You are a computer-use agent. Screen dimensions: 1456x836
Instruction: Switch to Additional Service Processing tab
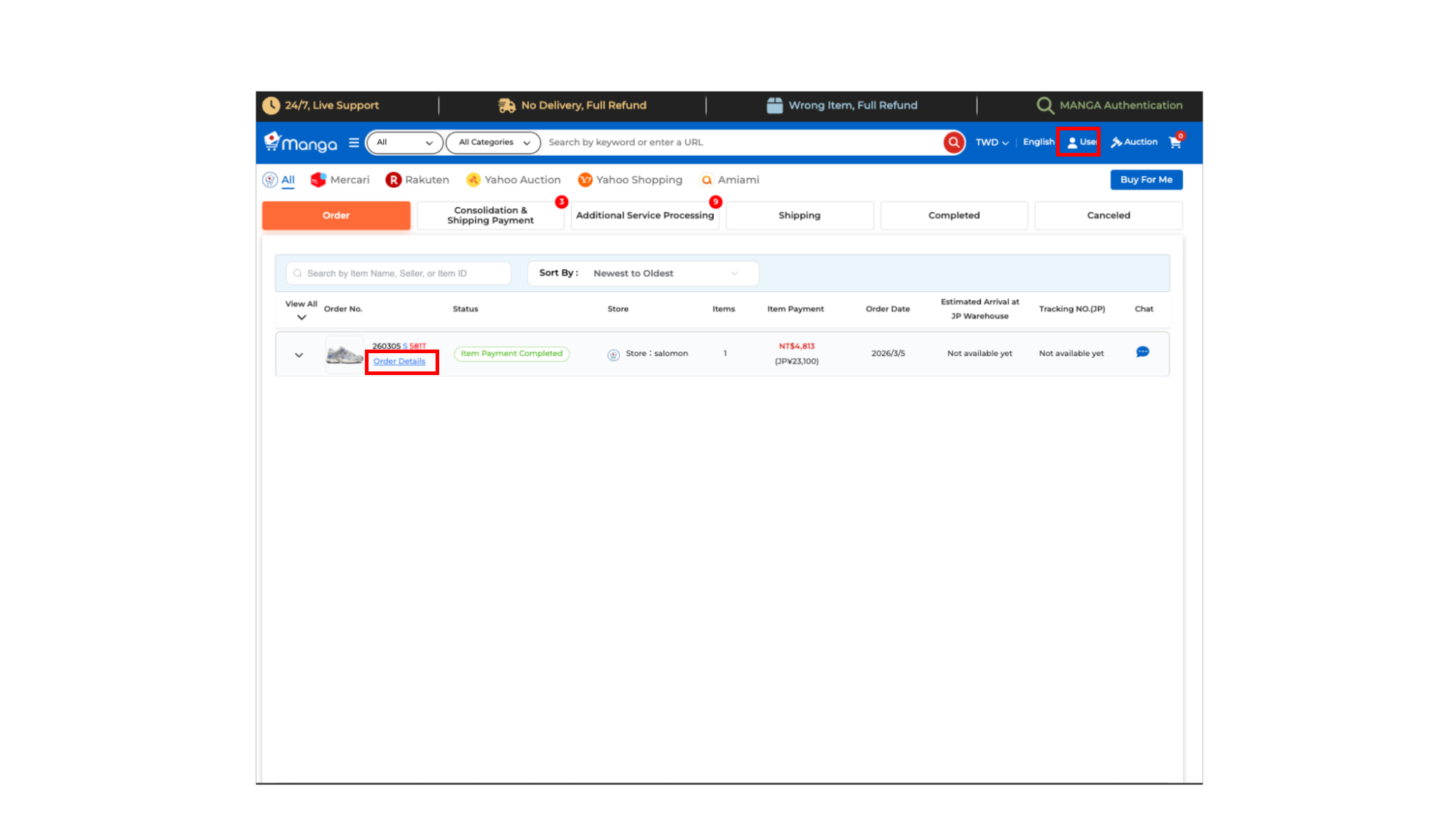[x=645, y=216]
